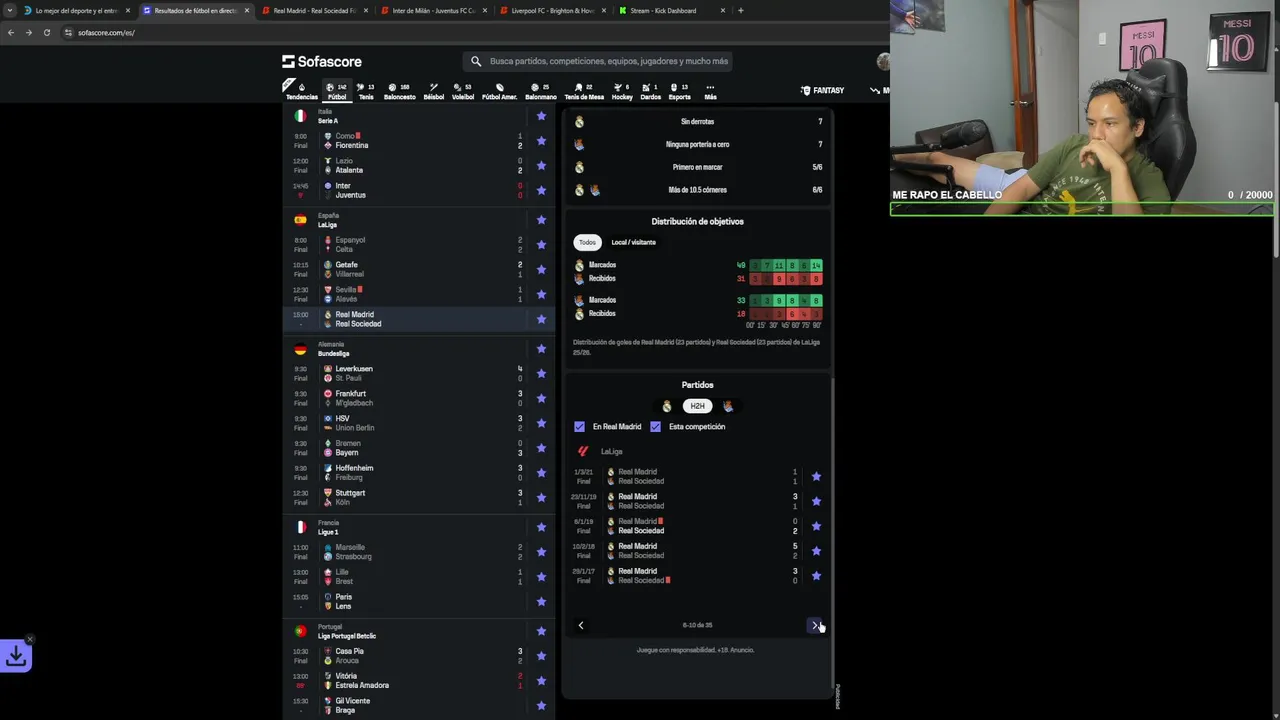Show Real Madrid matches crest tab

point(667,406)
